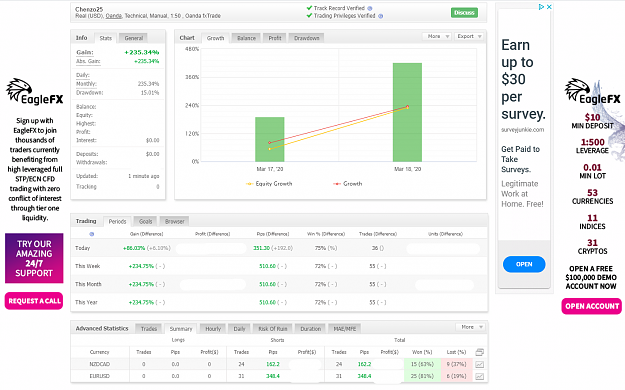625x390 pixels.
Task: Open Trades tab in Advanced Statistics
Action: pos(149,329)
